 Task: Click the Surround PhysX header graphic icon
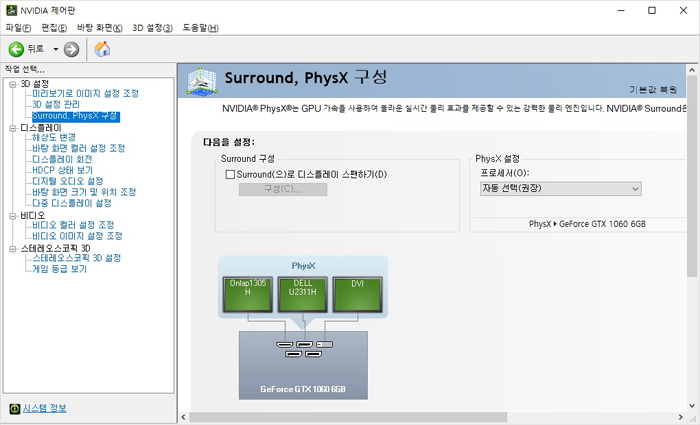pyautogui.click(x=202, y=81)
